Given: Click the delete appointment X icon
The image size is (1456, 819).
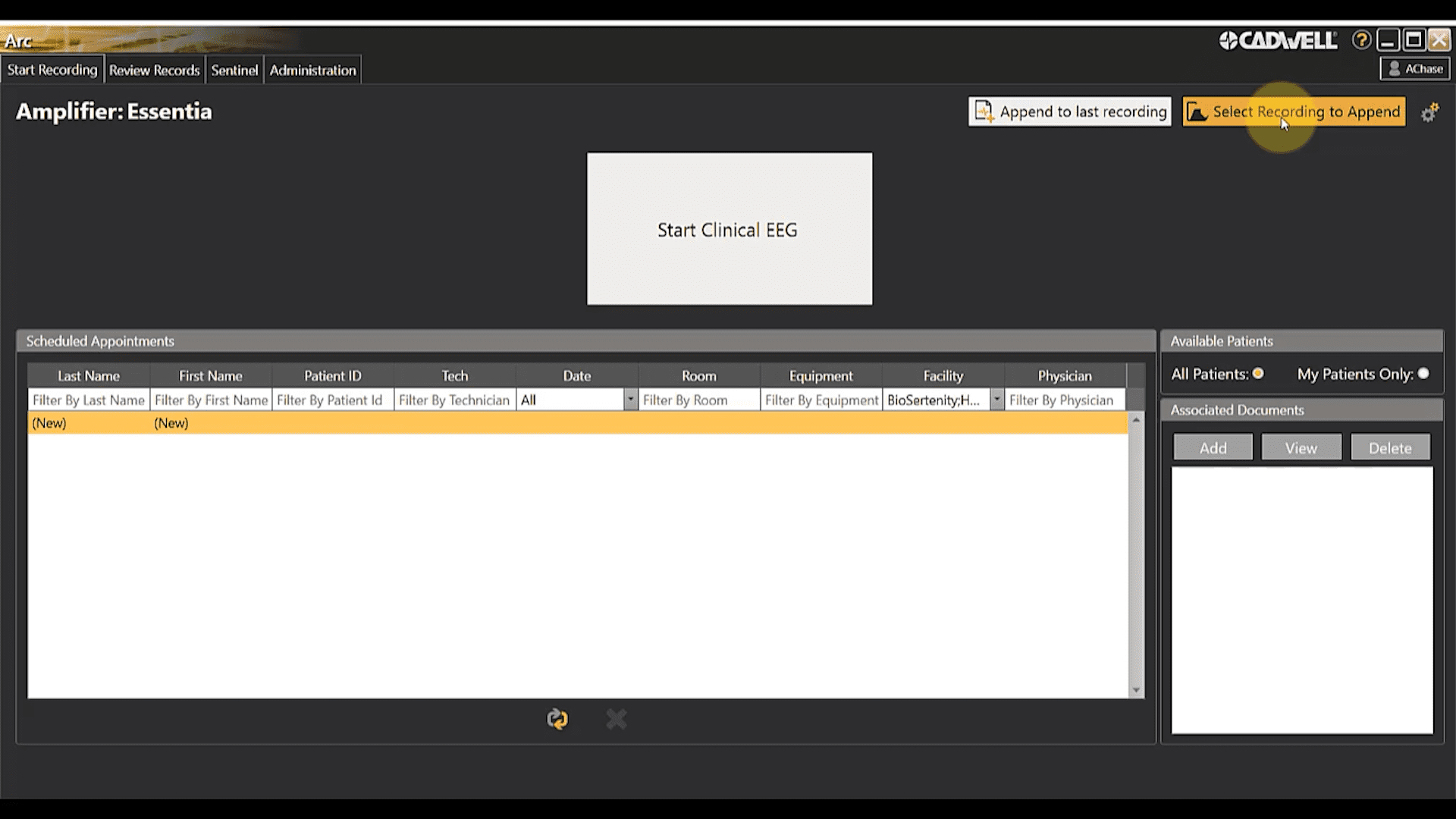Looking at the screenshot, I should [x=616, y=719].
